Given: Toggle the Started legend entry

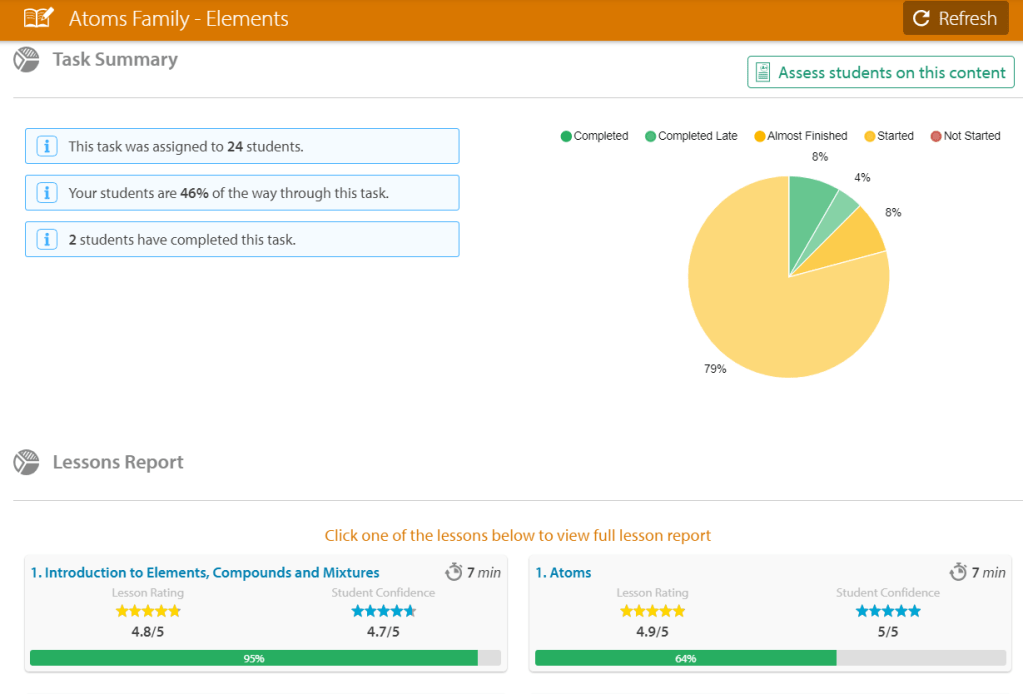Looking at the screenshot, I should (x=888, y=136).
